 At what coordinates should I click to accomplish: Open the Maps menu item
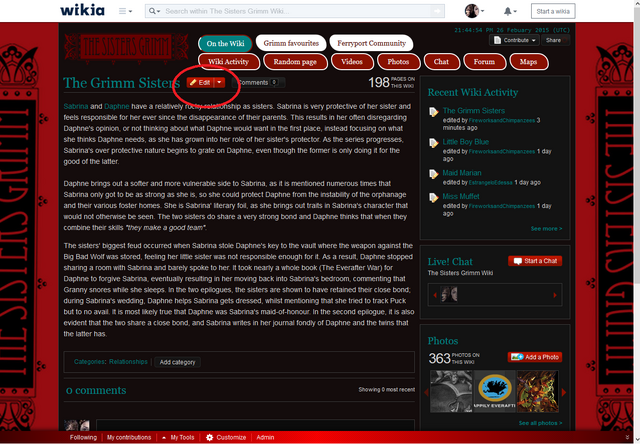(529, 62)
